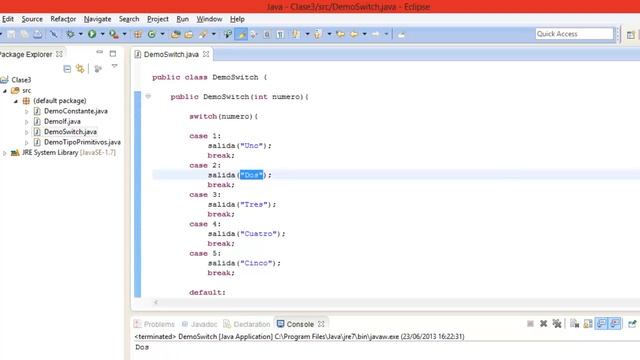
Task: Open the Help menu
Action: [237, 19]
